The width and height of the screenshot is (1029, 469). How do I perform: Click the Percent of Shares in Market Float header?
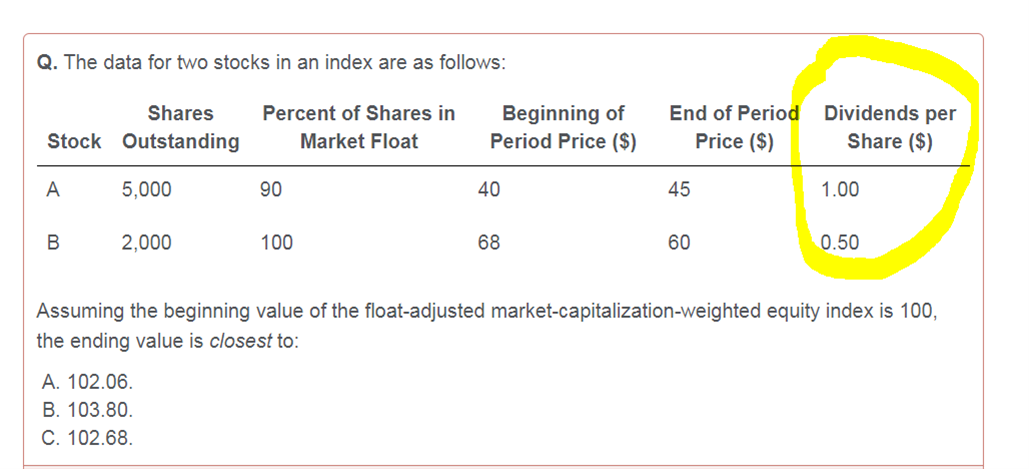coord(358,127)
